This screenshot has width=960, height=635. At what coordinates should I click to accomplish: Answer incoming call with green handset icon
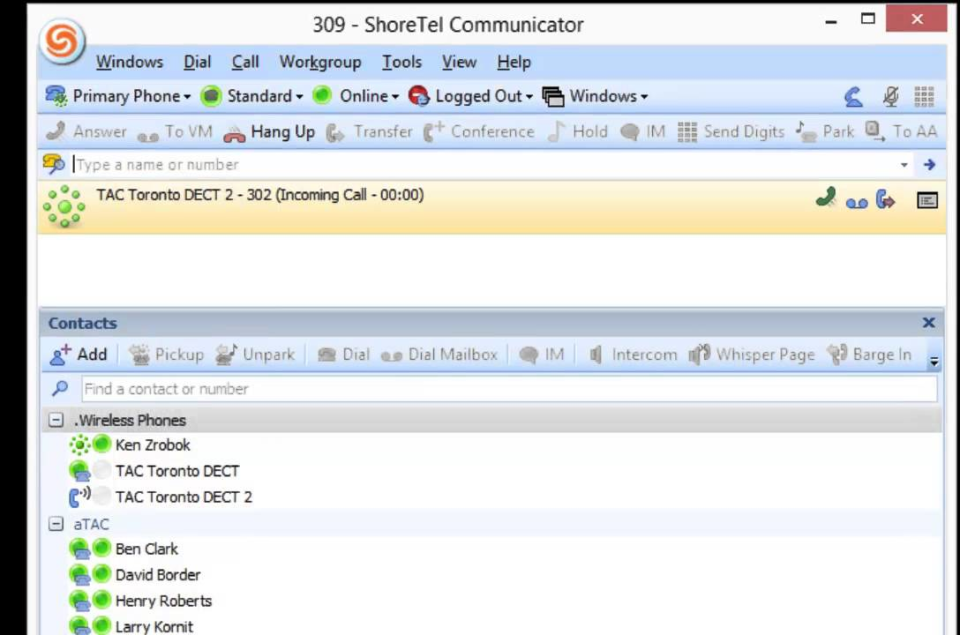[826, 198]
